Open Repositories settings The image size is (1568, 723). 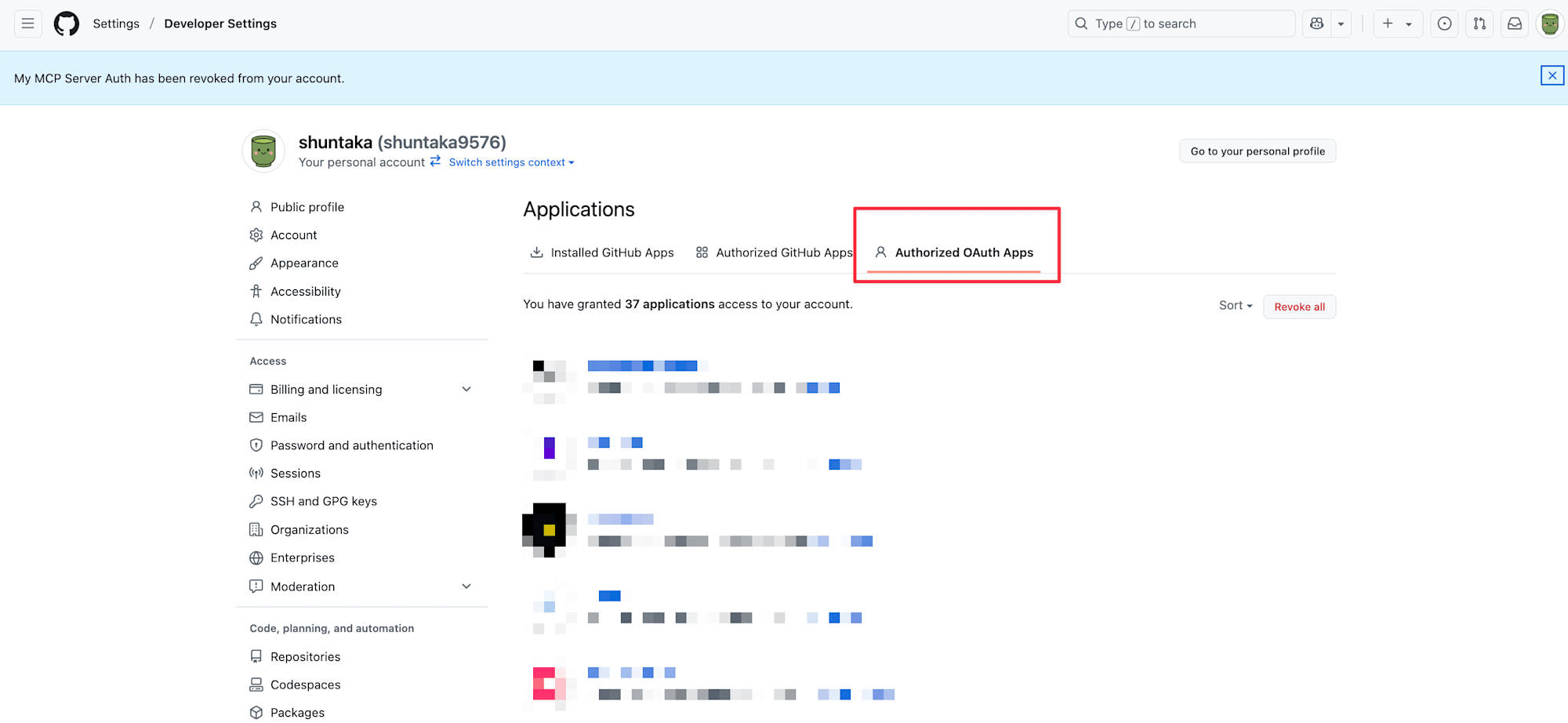[x=305, y=657]
